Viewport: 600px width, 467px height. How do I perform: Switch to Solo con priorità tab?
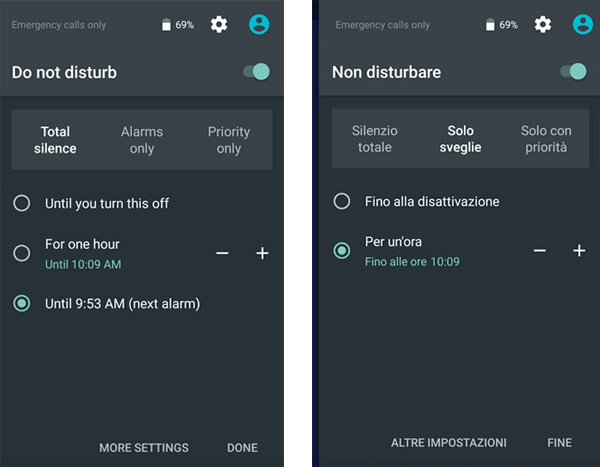[546, 139]
